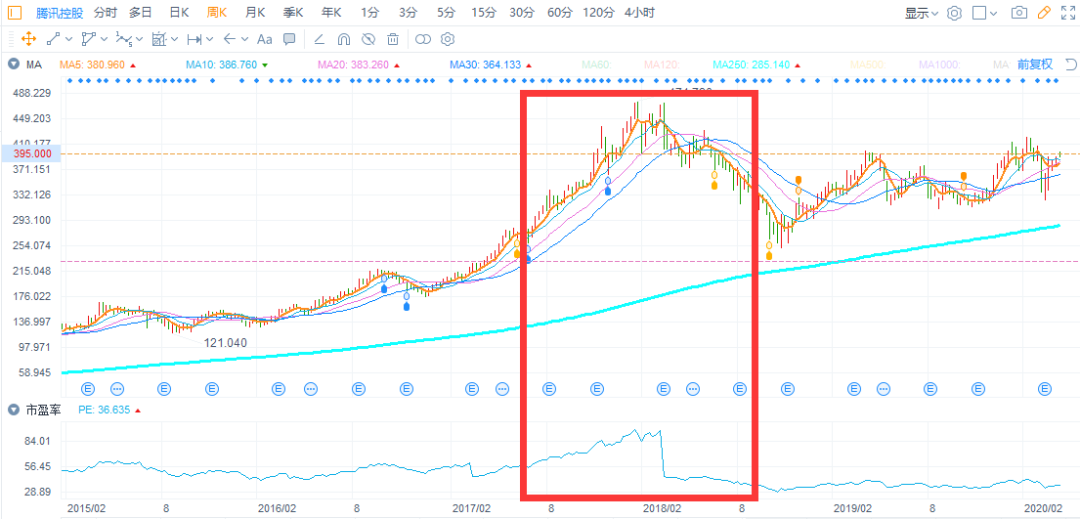Hide drawings using the crossed-eye icon

[x=368, y=39]
